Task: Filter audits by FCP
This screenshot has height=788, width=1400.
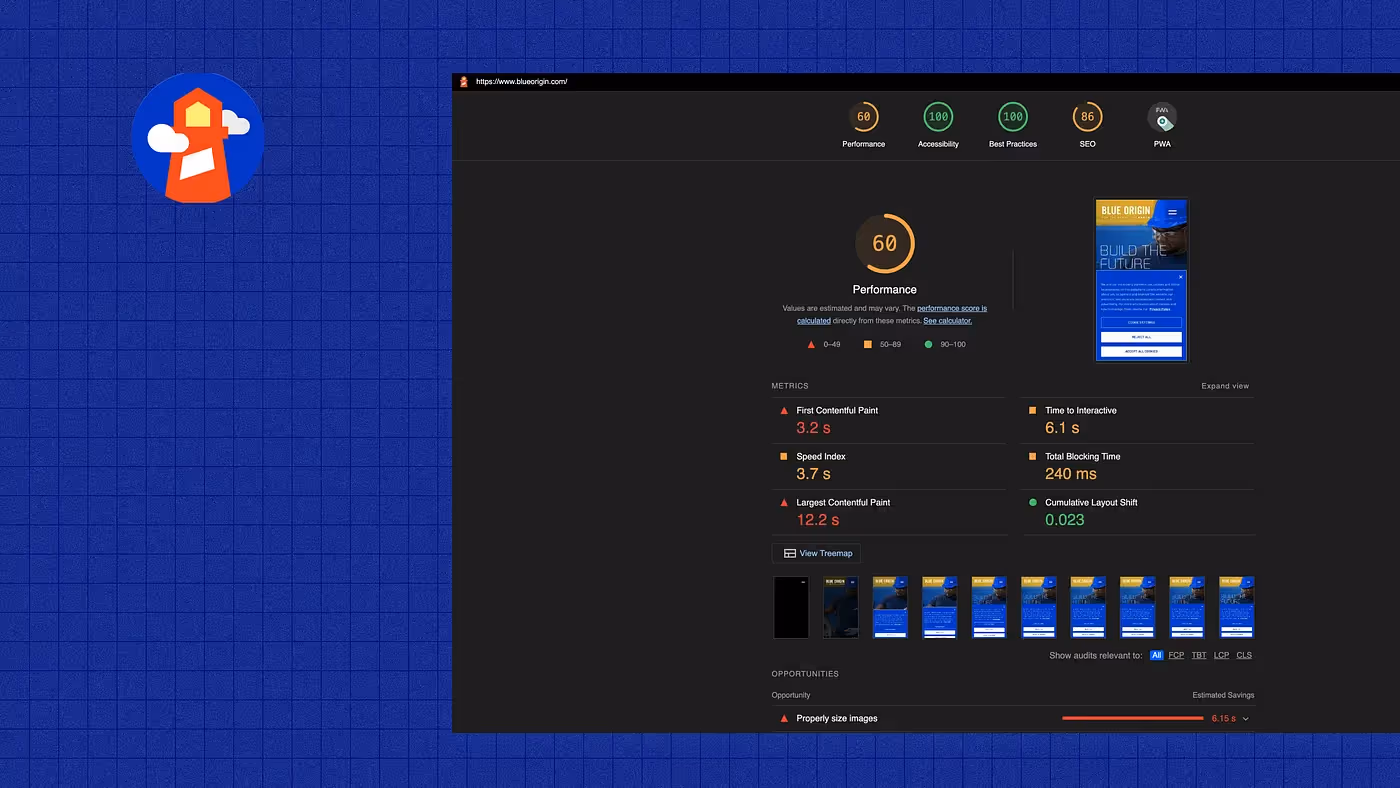Action: [1176, 656]
